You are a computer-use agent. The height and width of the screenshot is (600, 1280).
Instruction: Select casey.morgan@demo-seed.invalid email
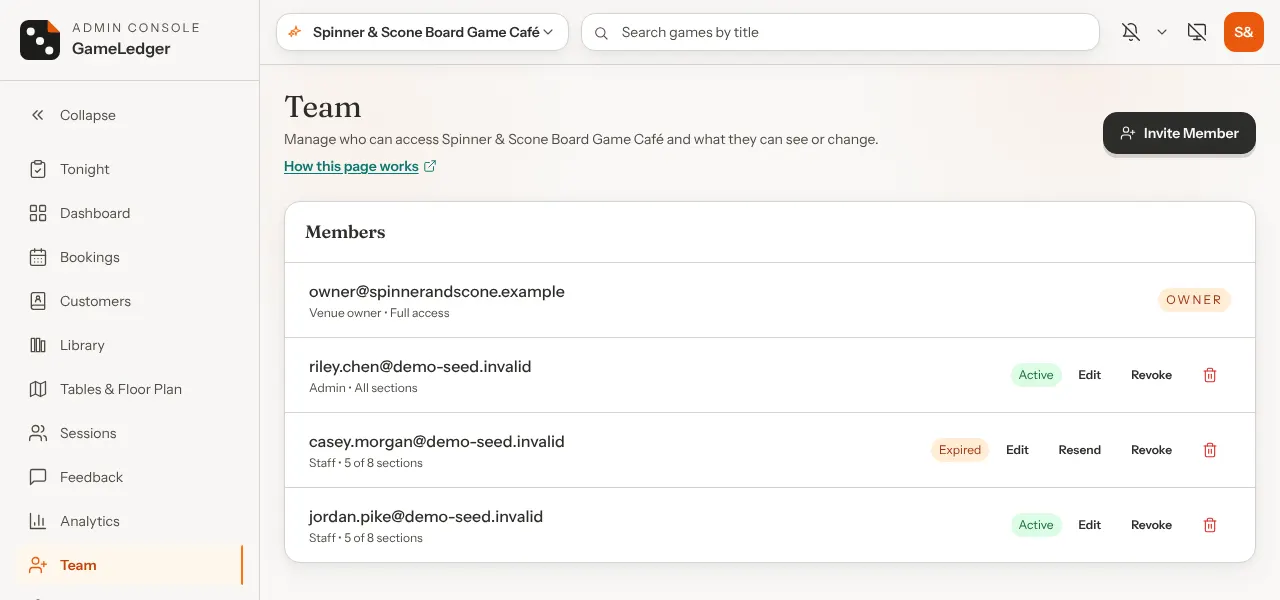(437, 442)
